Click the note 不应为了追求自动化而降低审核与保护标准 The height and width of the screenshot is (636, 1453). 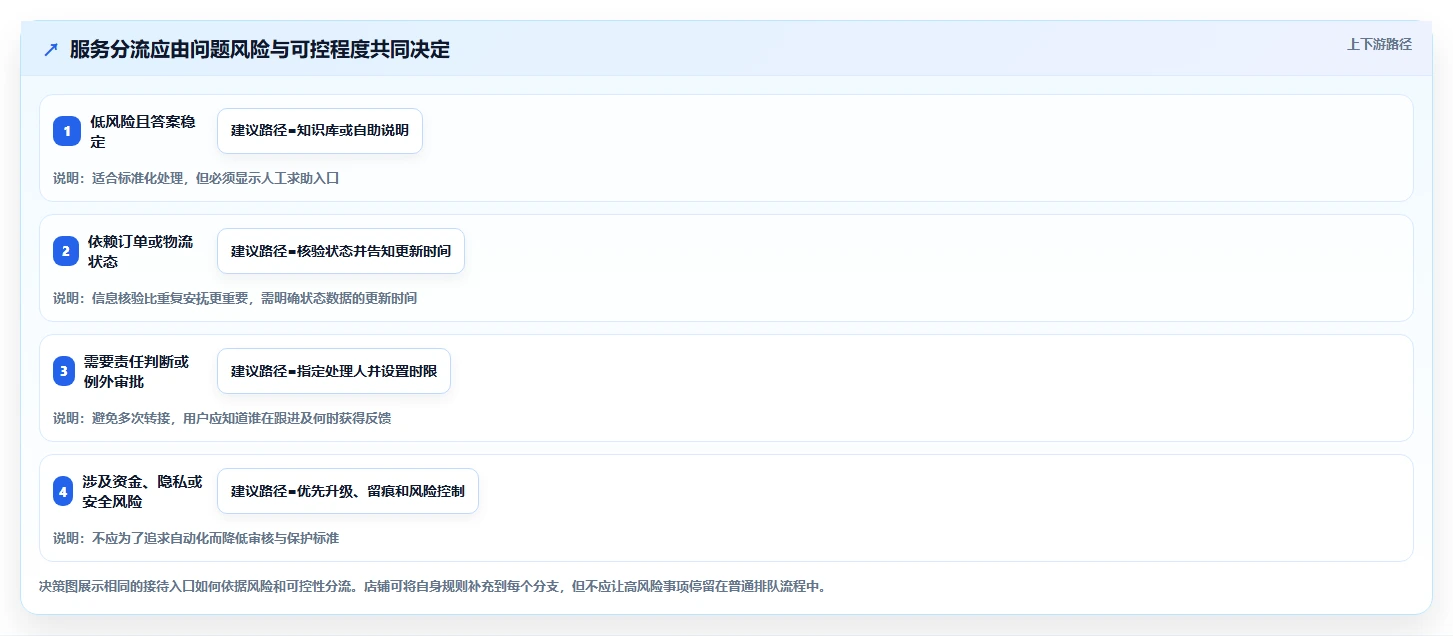click(x=196, y=538)
